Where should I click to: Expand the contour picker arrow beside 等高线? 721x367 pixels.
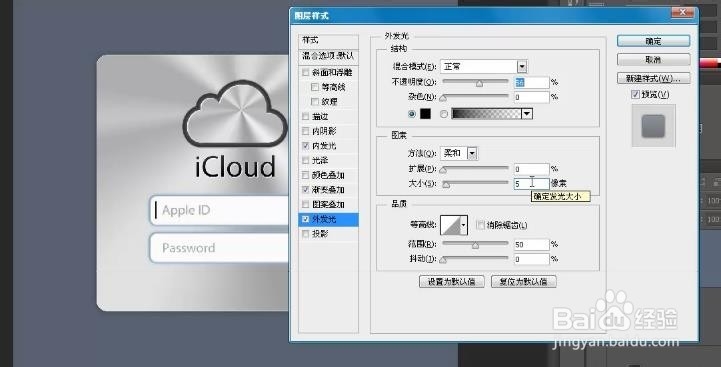(464, 225)
